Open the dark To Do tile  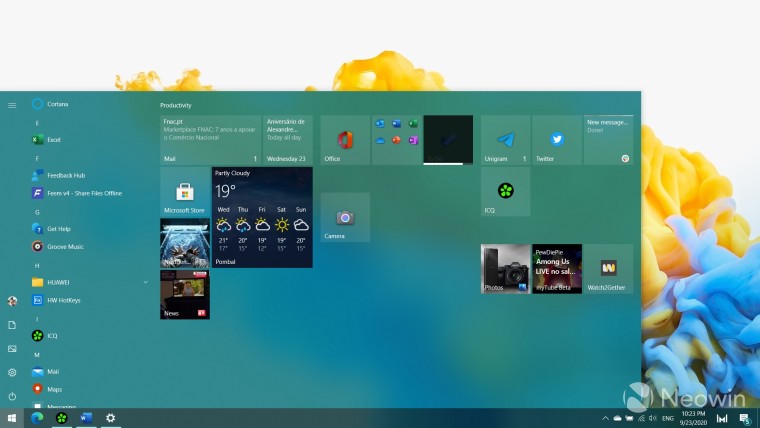tap(448, 140)
